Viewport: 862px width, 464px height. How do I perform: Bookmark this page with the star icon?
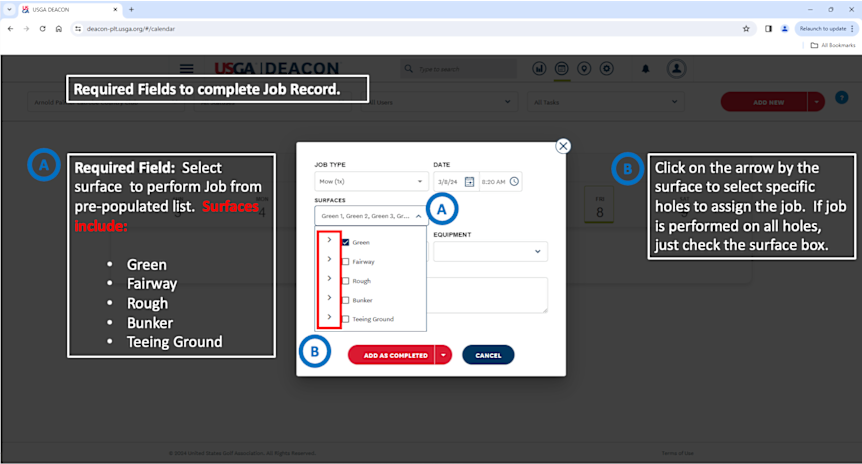746,29
